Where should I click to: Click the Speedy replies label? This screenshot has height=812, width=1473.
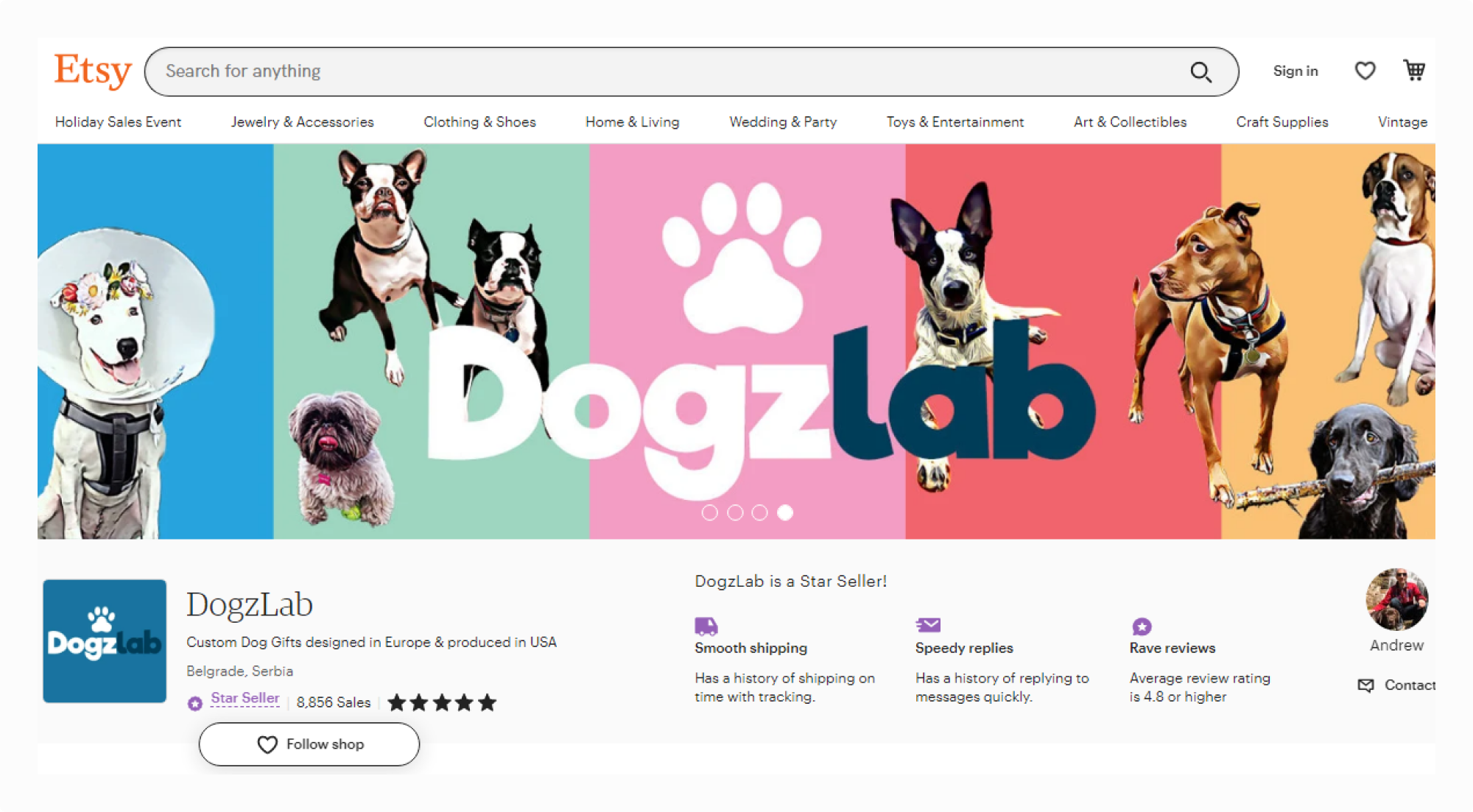pyautogui.click(x=964, y=649)
